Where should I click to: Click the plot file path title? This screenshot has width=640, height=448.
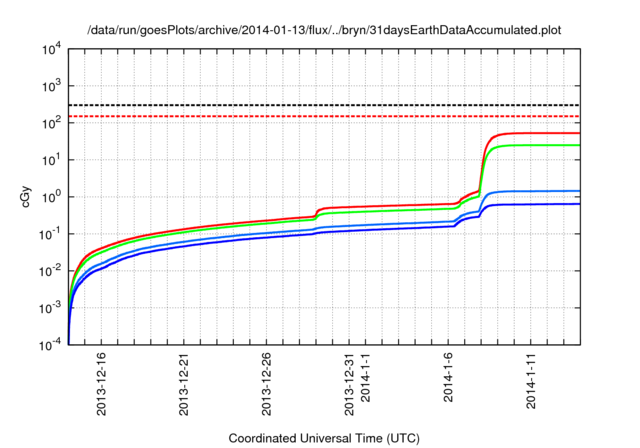[x=324, y=30]
